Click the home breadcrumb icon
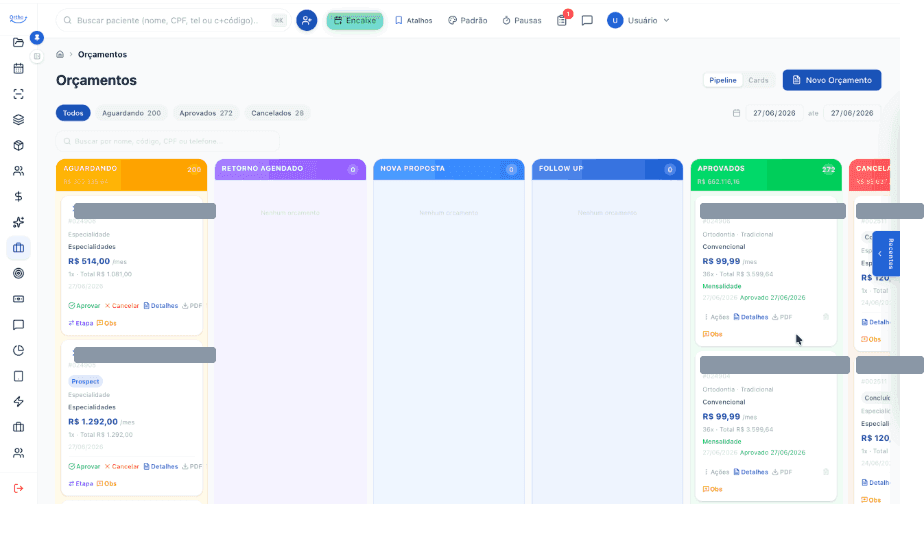The height and width of the screenshot is (540, 924). tap(60, 54)
